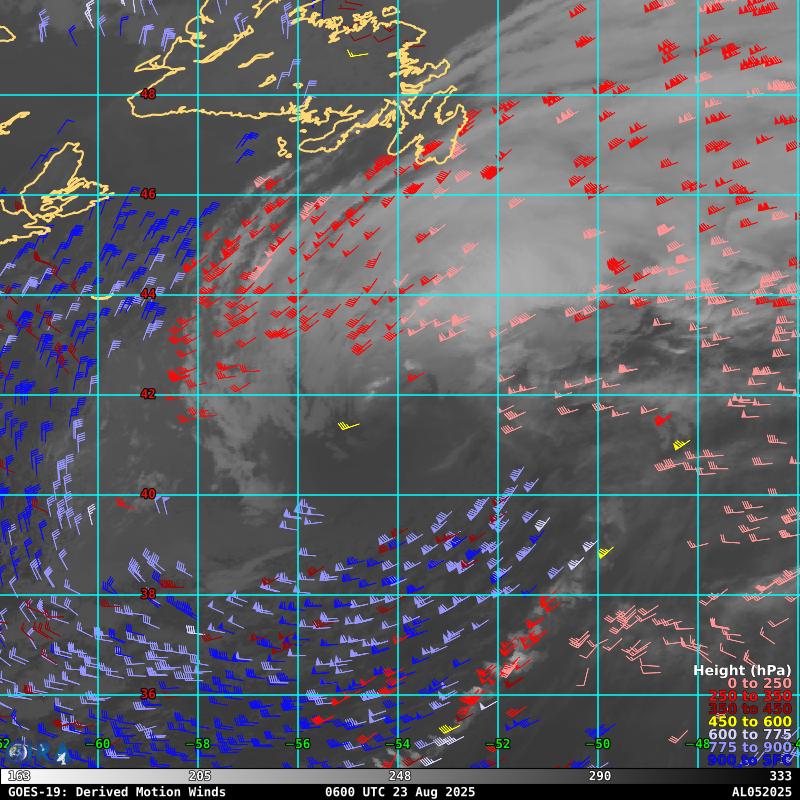800x800 pixels.
Task: Click the storm identifier 'AL052025'
Action: tap(762, 792)
